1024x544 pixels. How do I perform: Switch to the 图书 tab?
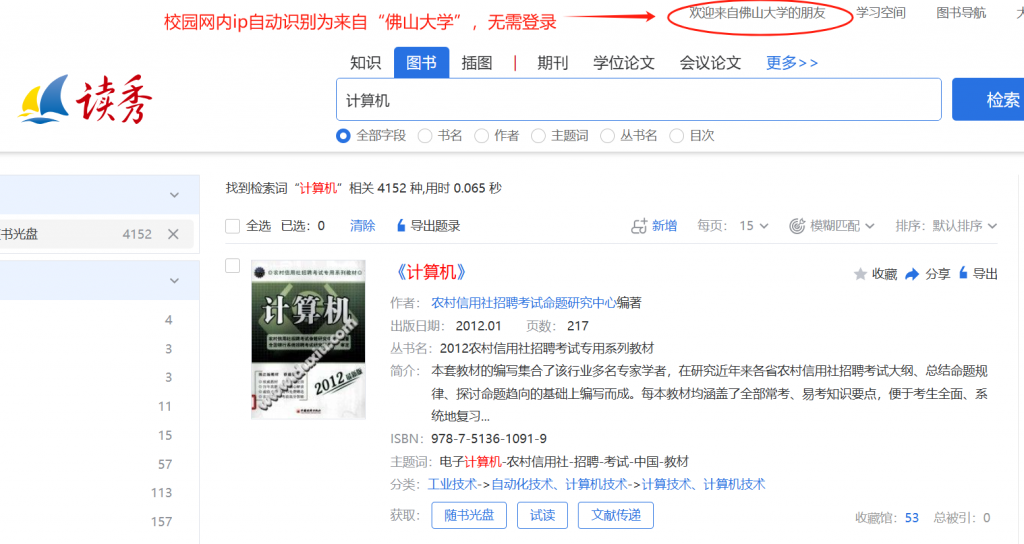(x=421, y=63)
